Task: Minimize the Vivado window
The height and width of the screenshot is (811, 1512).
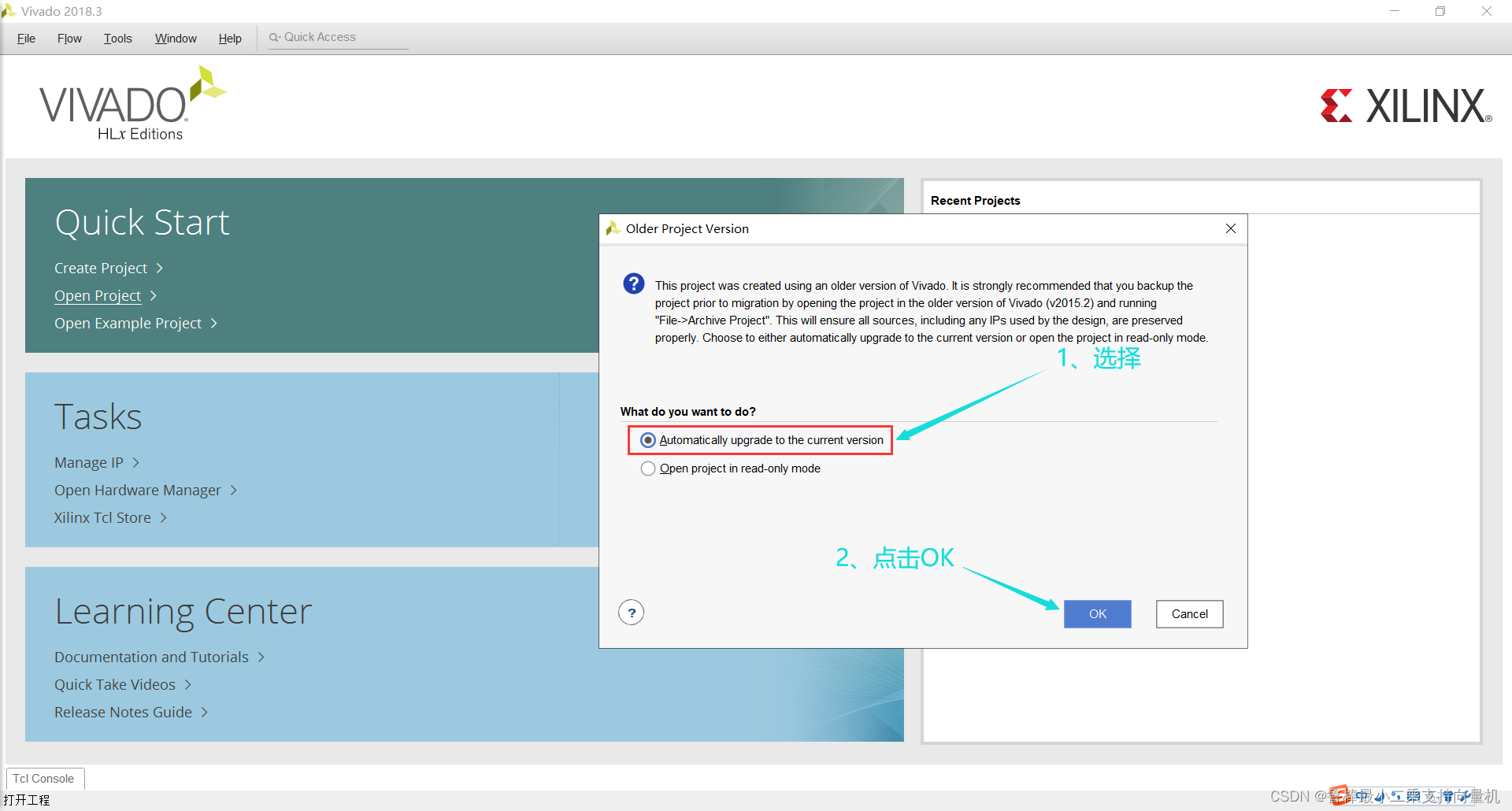Action: click(1395, 11)
